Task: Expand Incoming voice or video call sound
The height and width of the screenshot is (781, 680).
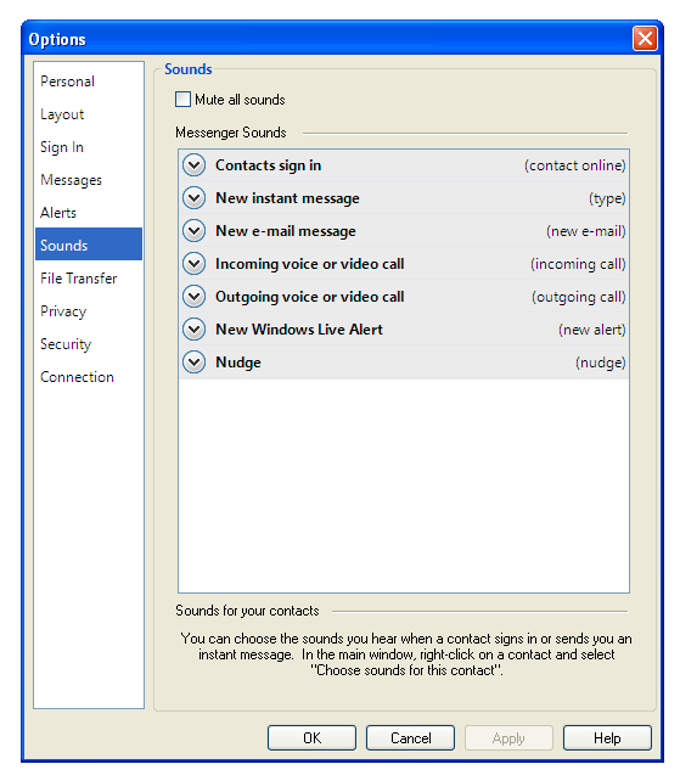Action: coord(194,263)
